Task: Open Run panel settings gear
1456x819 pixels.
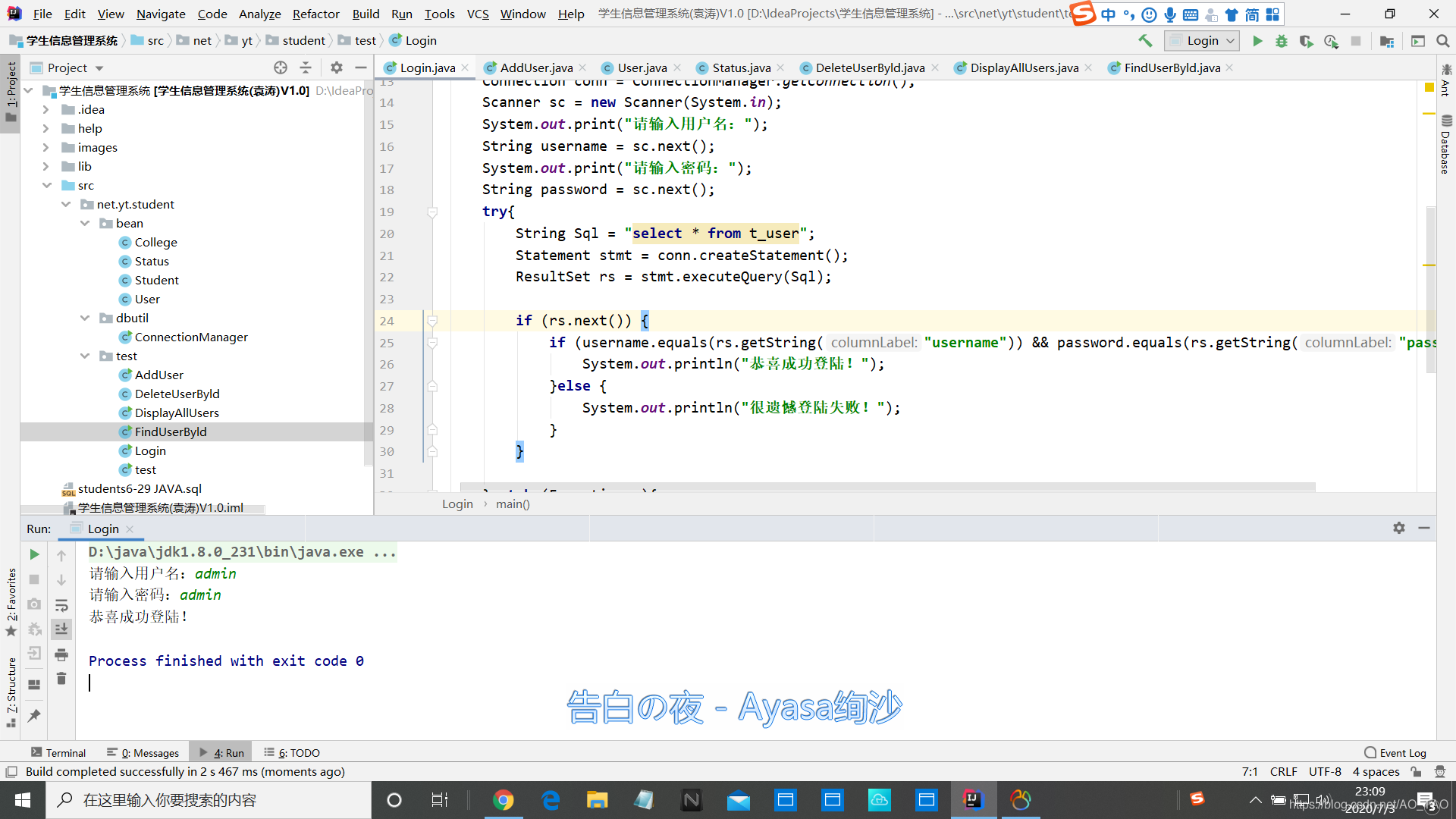Action: click(x=1399, y=528)
